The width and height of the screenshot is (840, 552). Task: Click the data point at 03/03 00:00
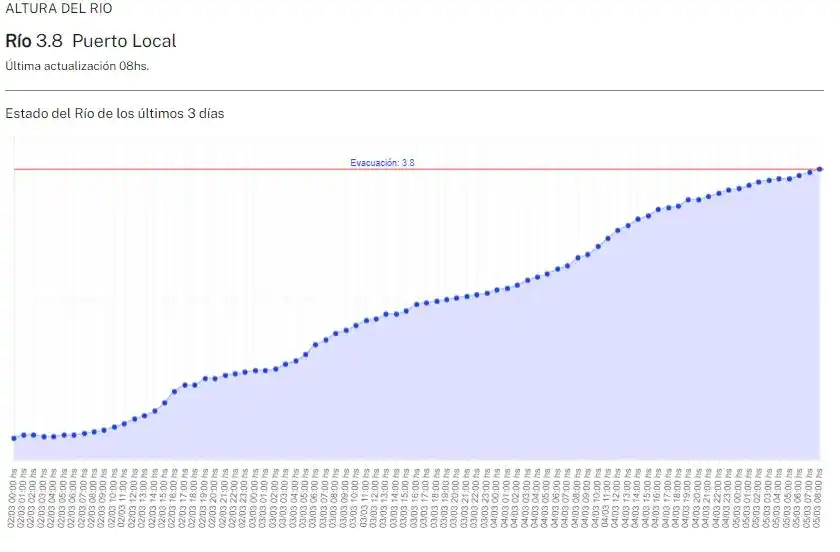coord(256,370)
